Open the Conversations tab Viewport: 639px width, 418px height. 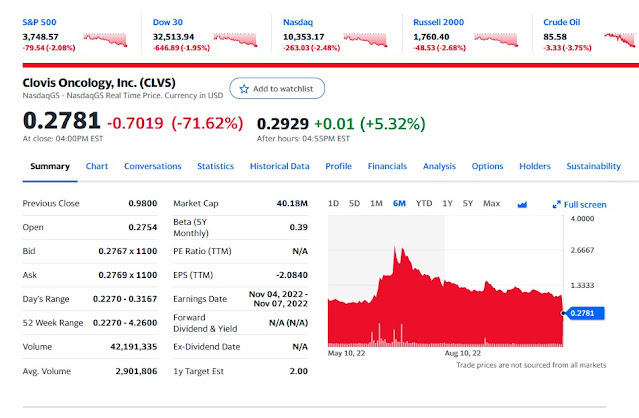(152, 166)
